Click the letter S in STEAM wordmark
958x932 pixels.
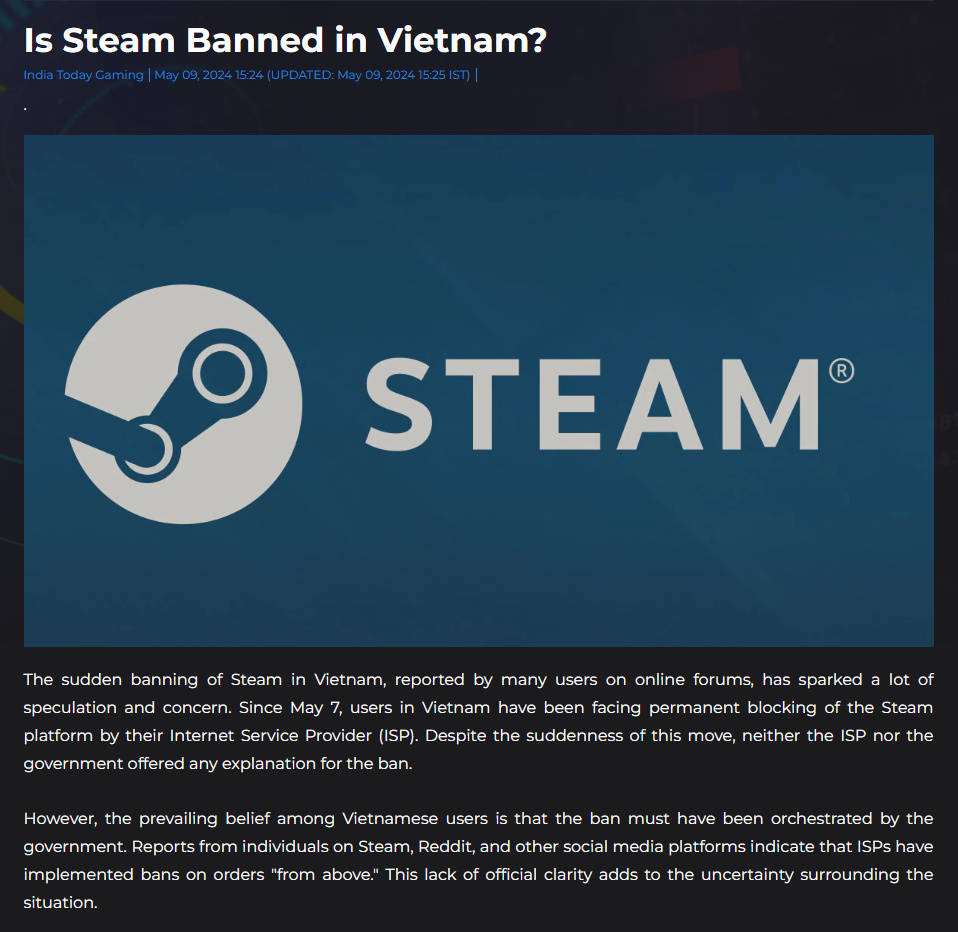(398, 405)
